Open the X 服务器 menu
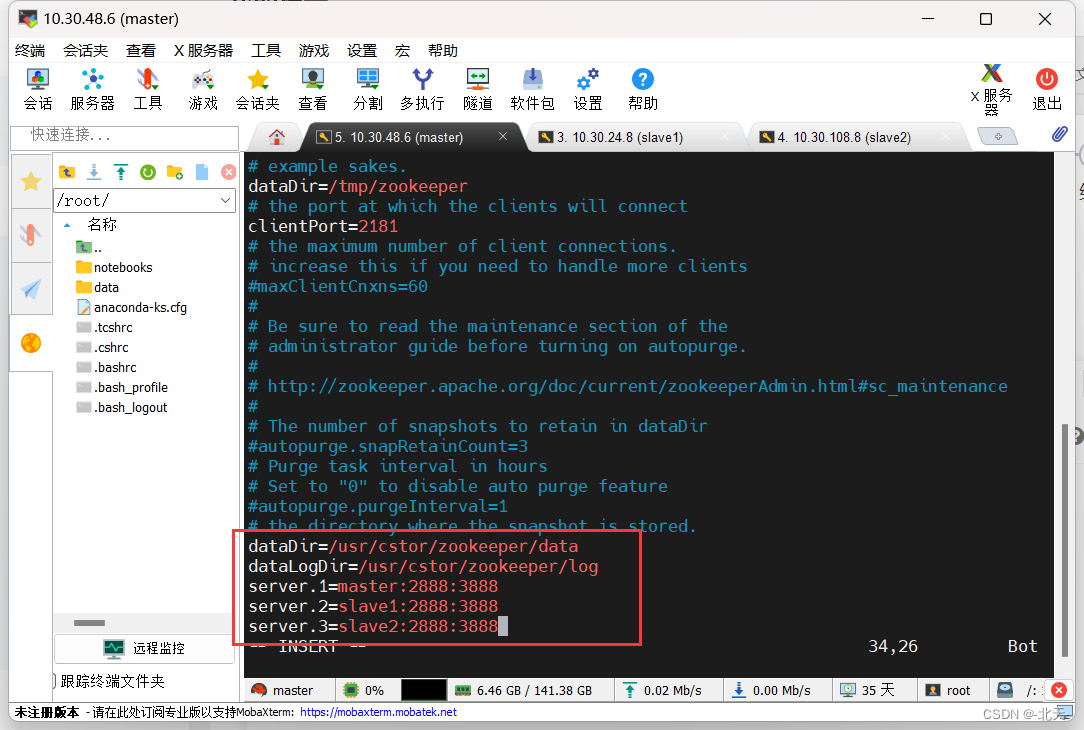This screenshot has height=730, width=1084. [203, 50]
